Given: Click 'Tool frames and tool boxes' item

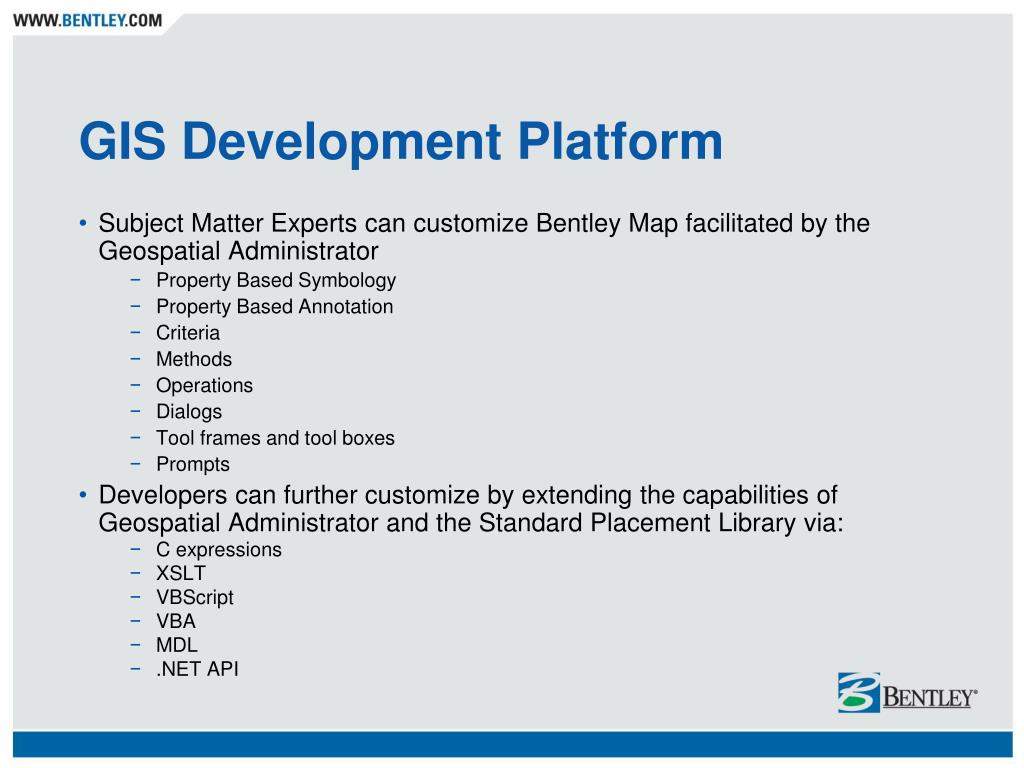Looking at the screenshot, I should pos(275,438).
